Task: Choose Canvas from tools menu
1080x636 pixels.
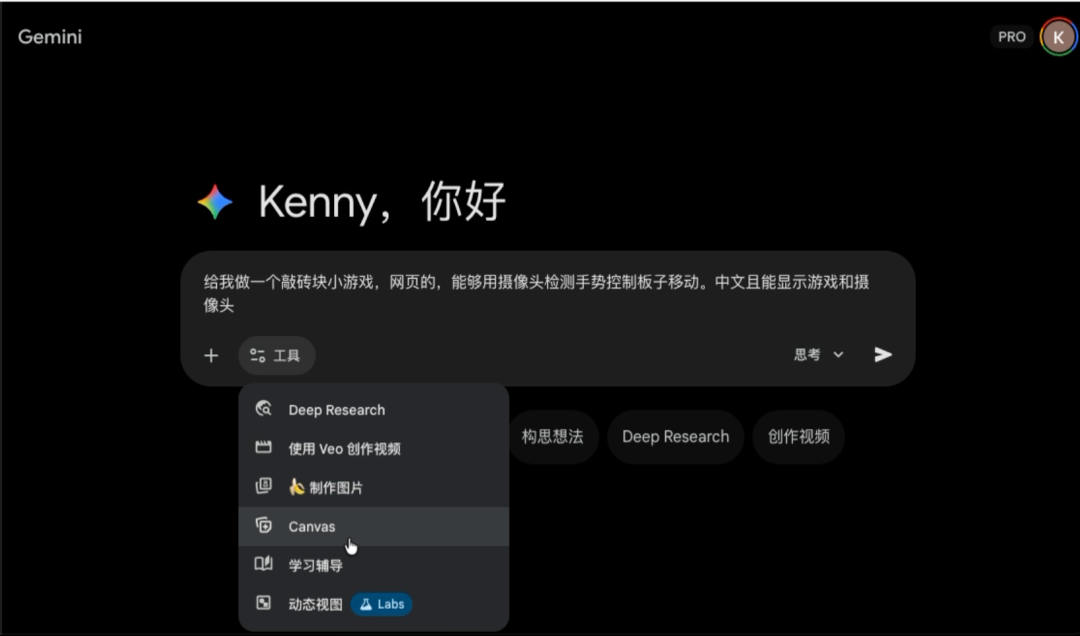Action: [x=373, y=526]
